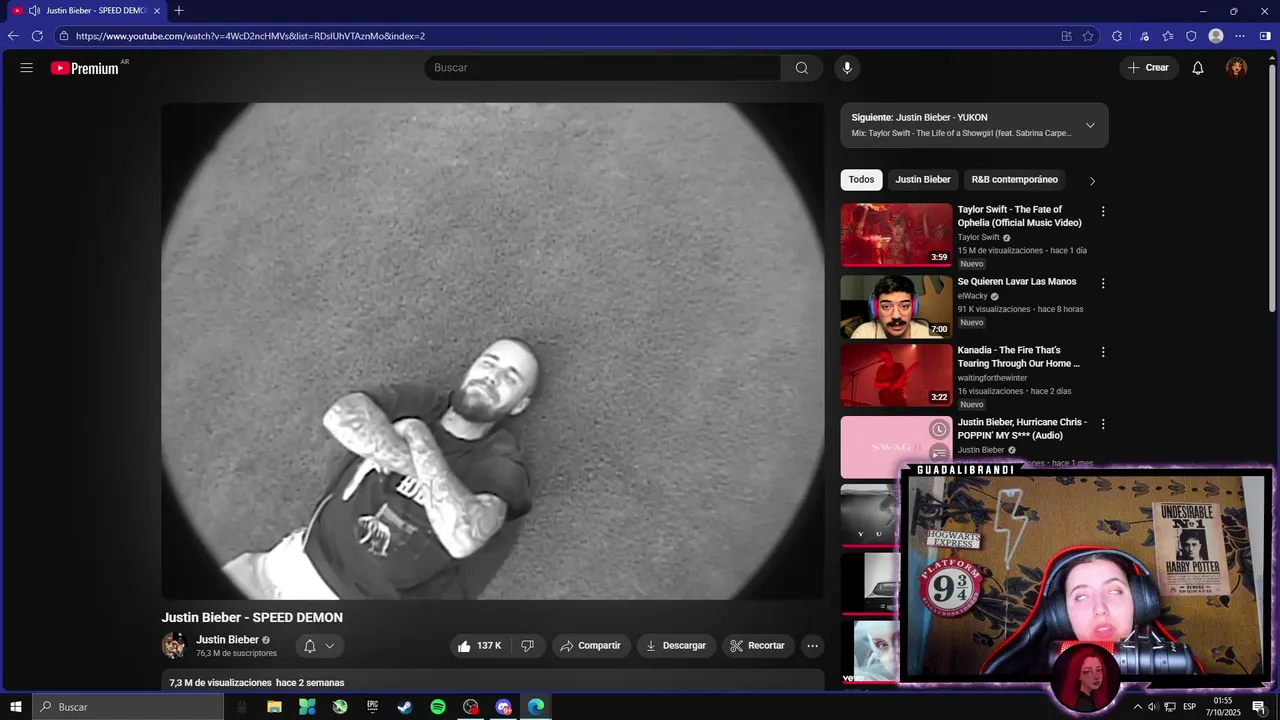Open options for Se Quieren Lavar Las Manos
The image size is (1280, 720).
click(1103, 284)
